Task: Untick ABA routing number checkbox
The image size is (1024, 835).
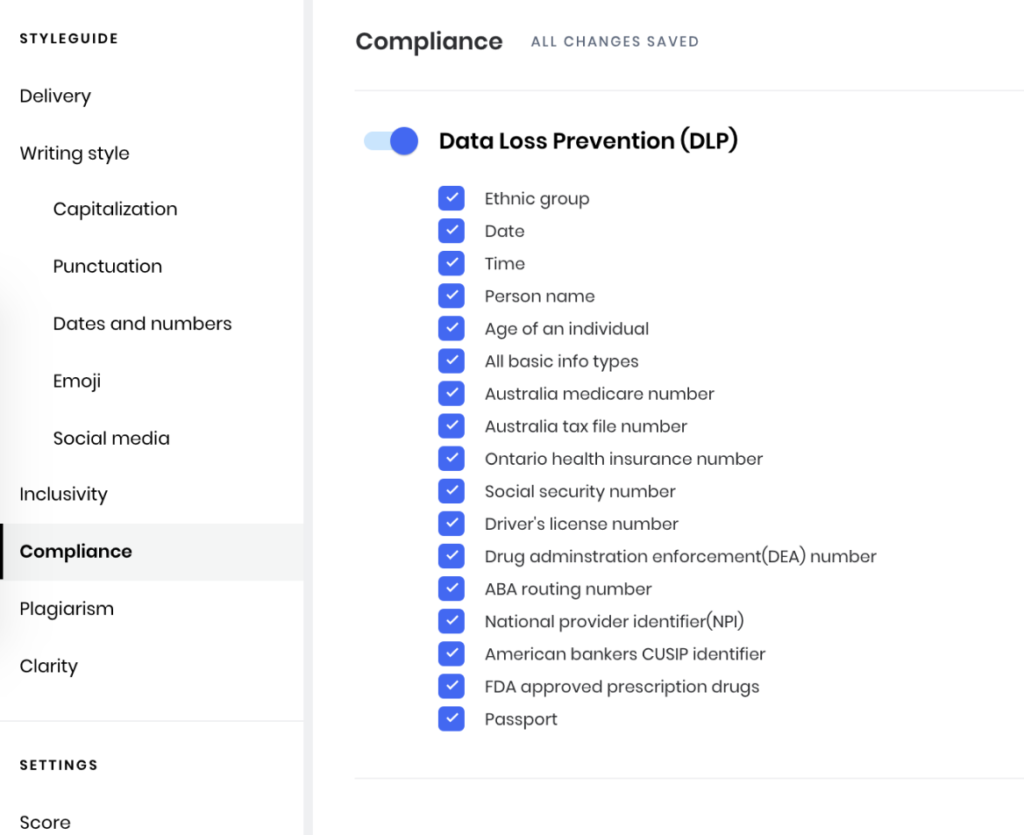Action: click(x=451, y=589)
